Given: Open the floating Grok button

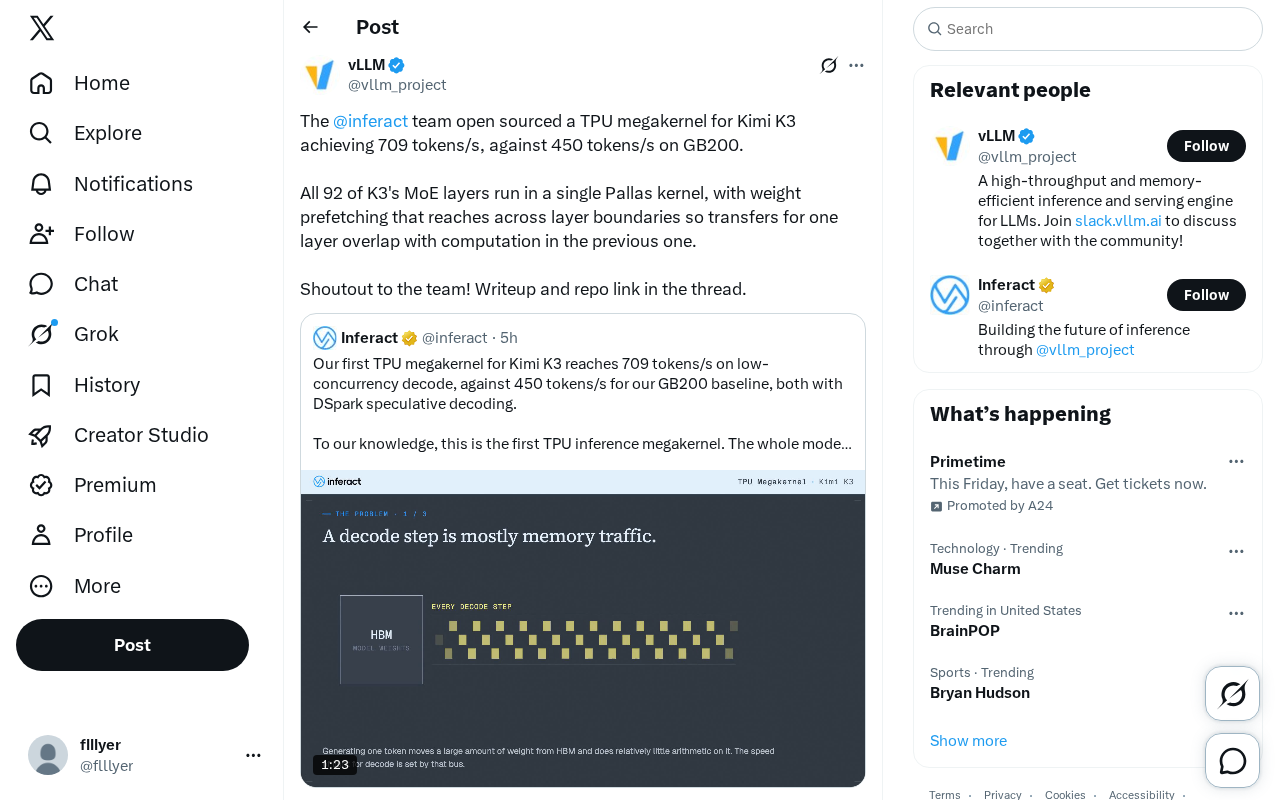Looking at the screenshot, I should (1233, 693).
